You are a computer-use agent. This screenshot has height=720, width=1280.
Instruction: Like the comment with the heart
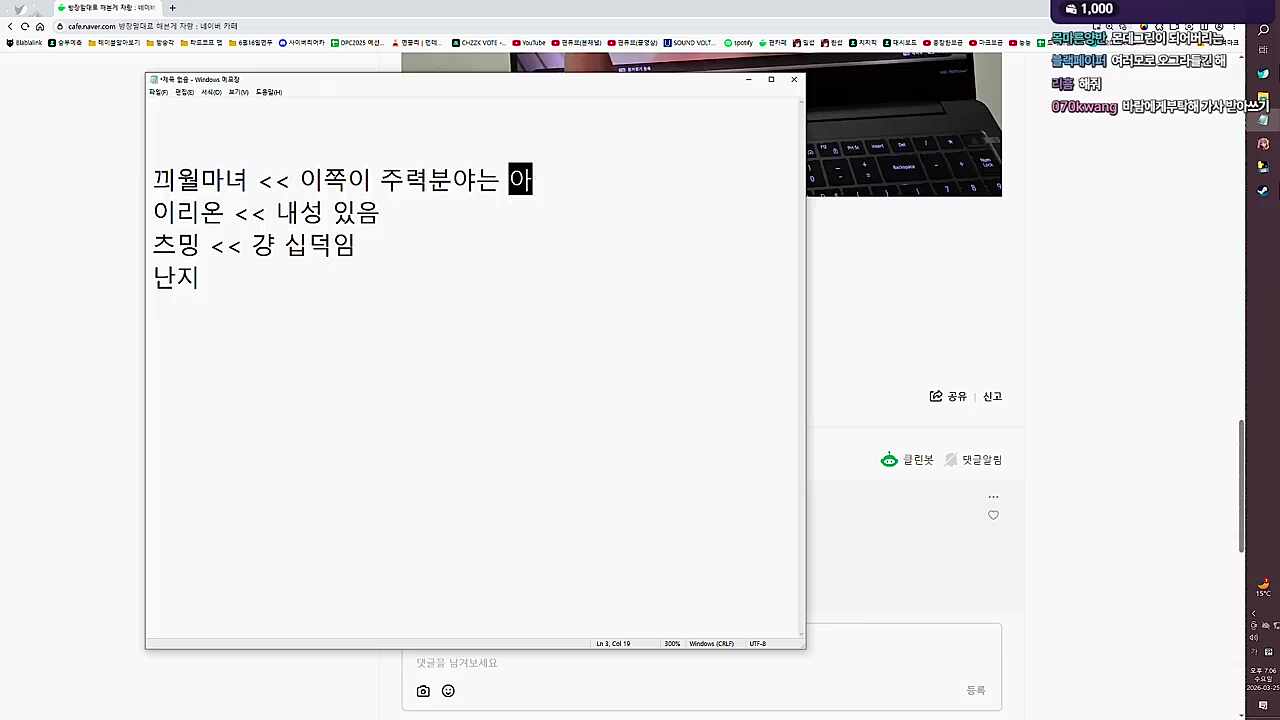pyautogui.click(x=993, y=515)
